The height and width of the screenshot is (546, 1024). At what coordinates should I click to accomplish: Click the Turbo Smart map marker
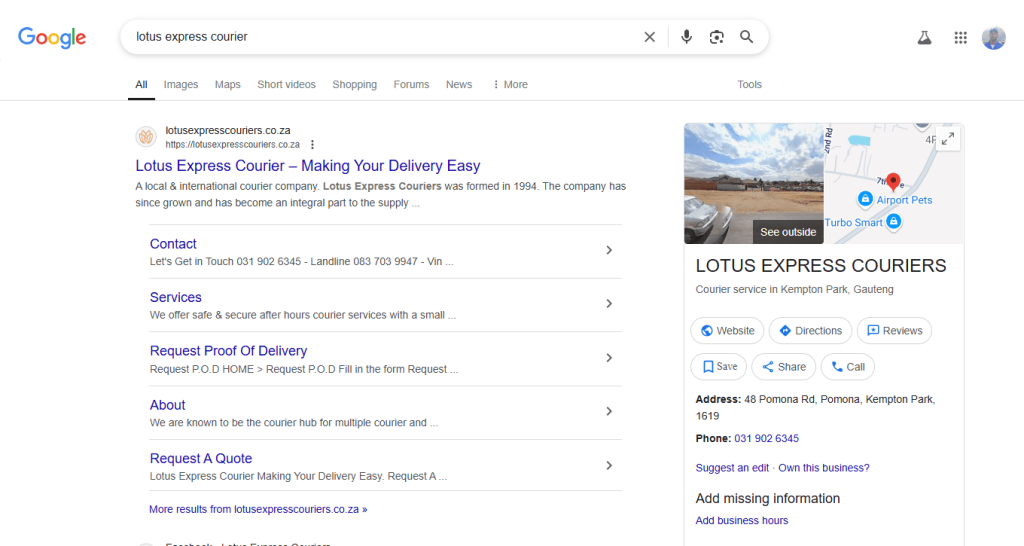coord(893,221)
